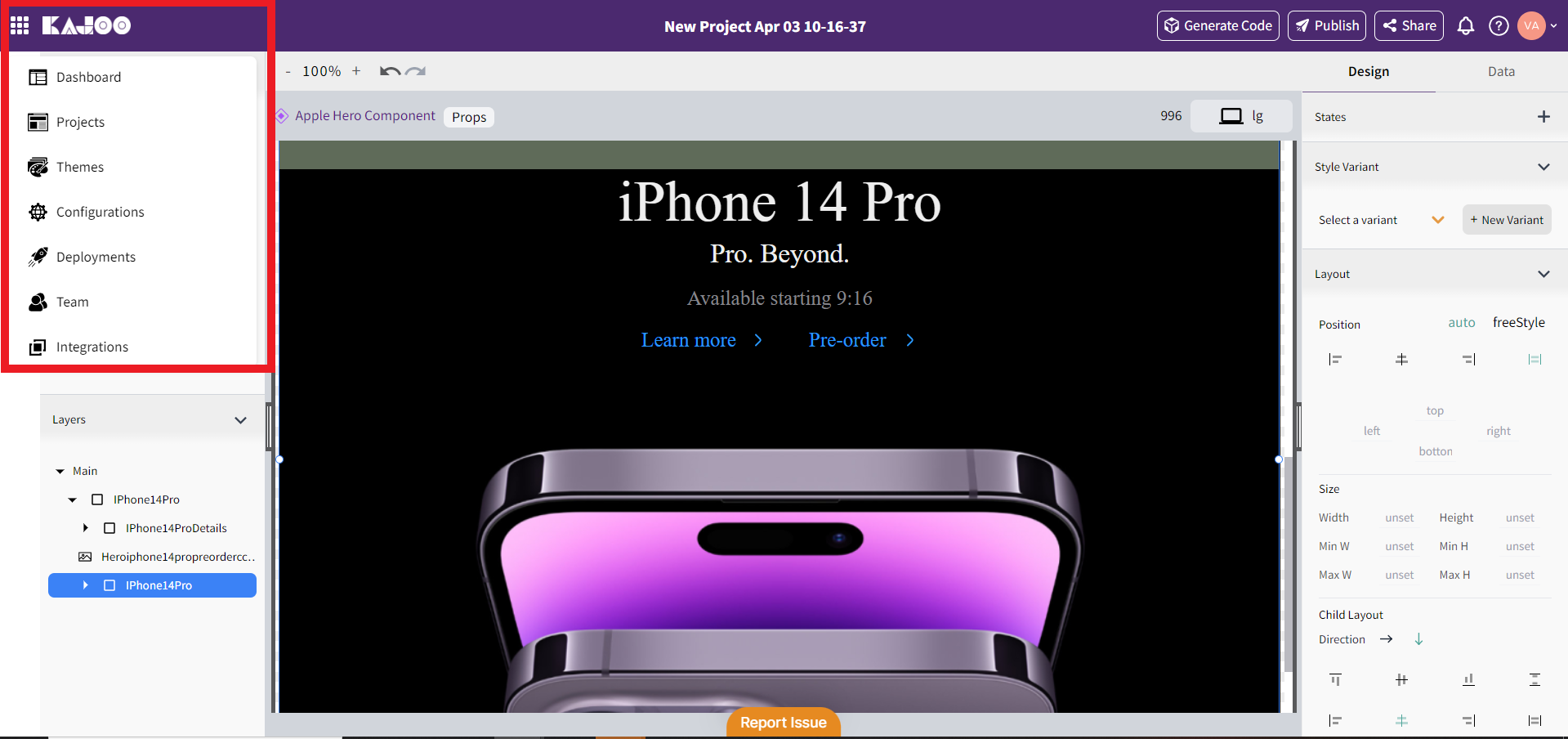Click the position align left icon
Image resolution: width=1568 pixels, height=739 pixels.
tap(1335, 359)
